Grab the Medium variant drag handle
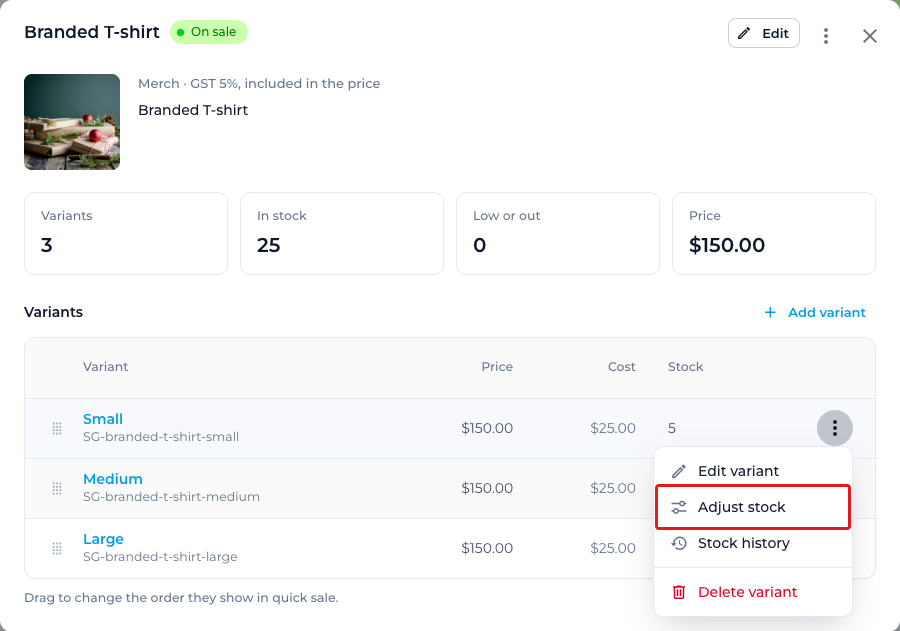Image resolution: width=900 pixels, height=631 pixels. (57, 489)
